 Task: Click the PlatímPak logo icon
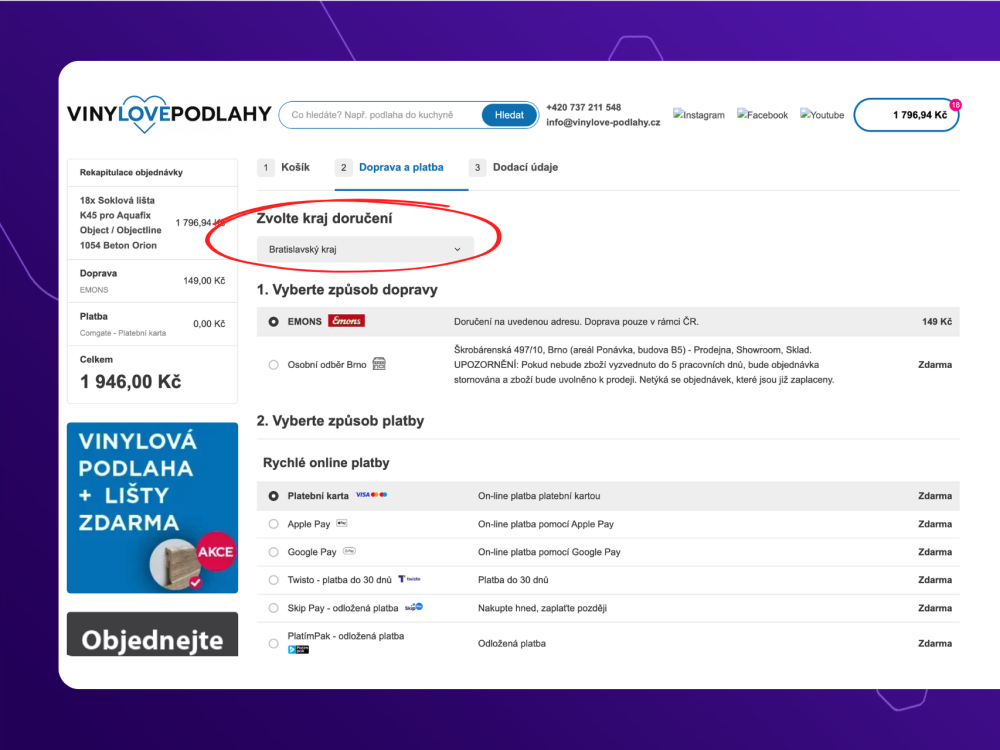click(298, 649)
